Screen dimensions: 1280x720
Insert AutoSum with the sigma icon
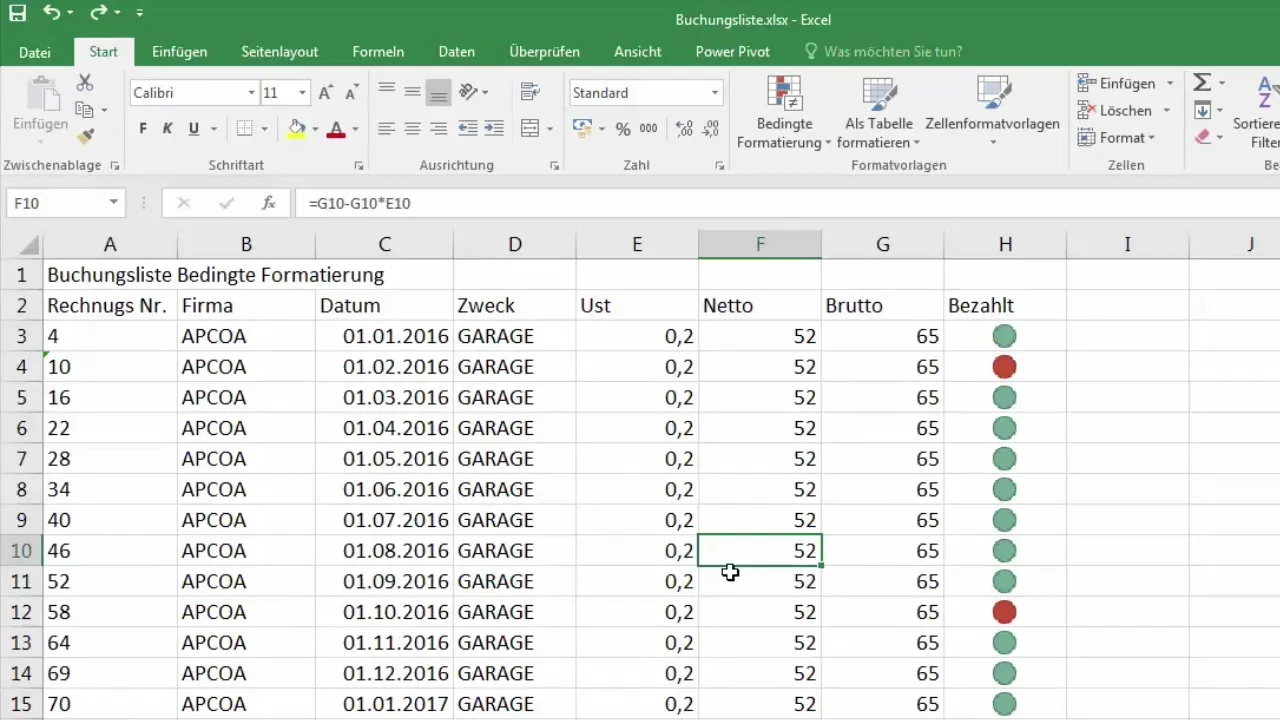1203,83
